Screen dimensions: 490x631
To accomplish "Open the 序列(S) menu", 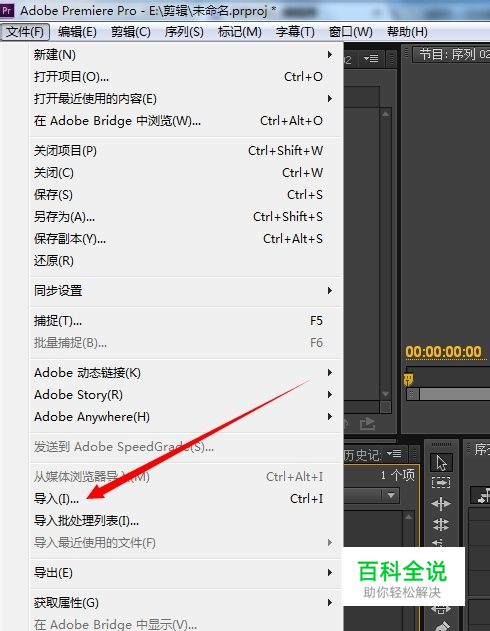I will 184,32.
